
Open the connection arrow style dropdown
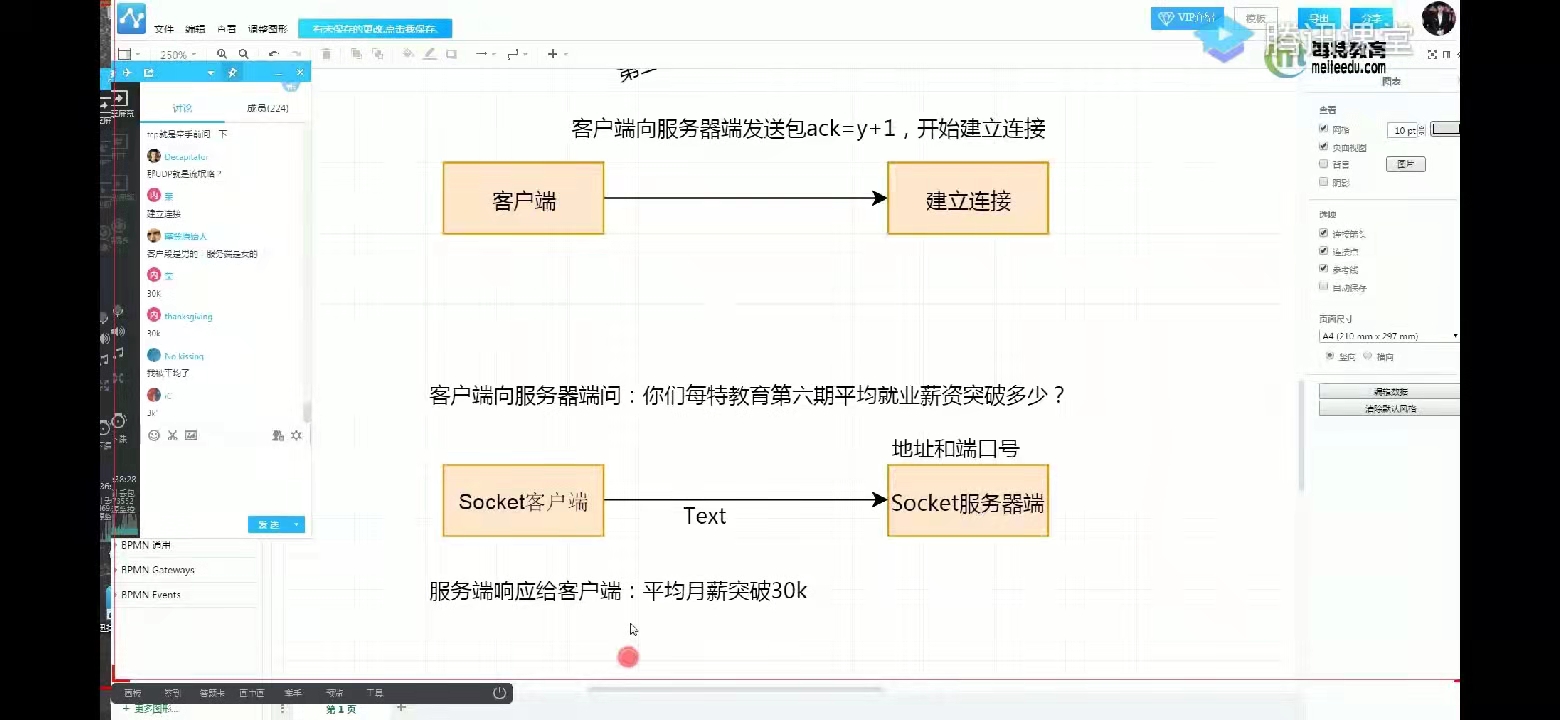(485, 54)
